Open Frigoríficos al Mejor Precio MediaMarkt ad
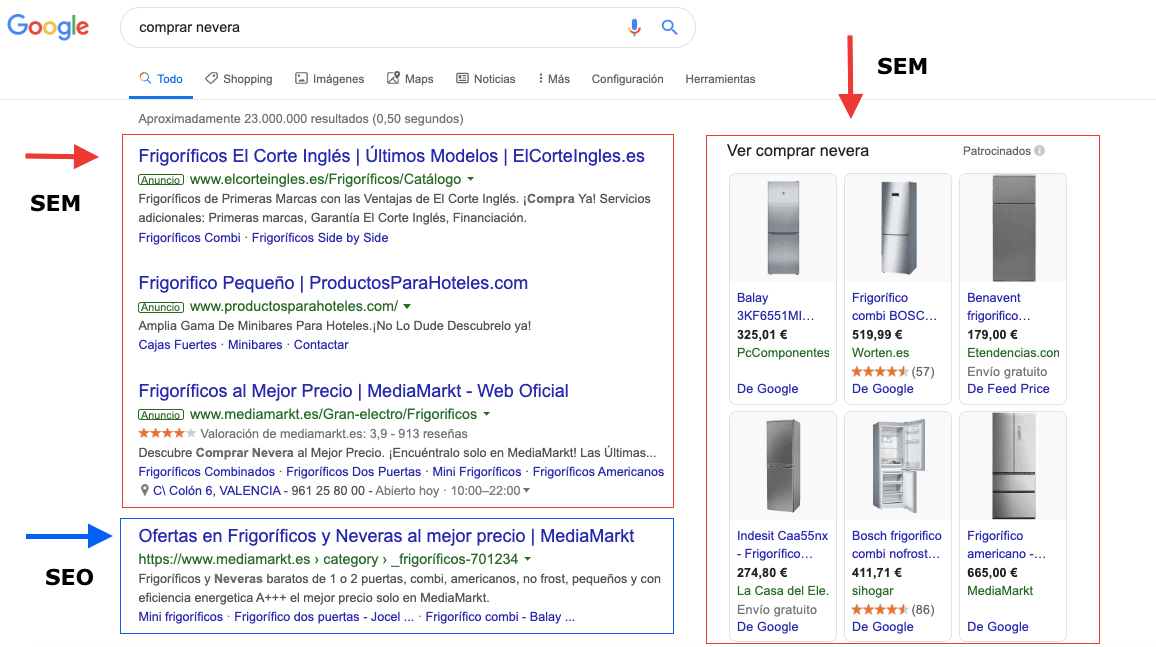The image size is (1156, 647). [354, 391]
